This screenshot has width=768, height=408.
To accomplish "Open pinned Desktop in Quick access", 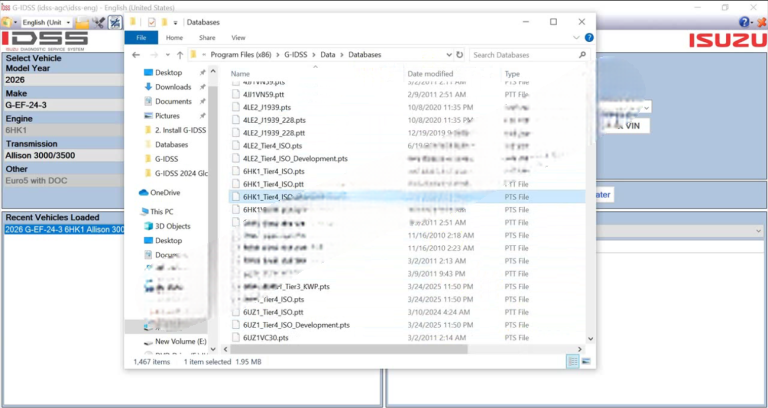I will [x=168, y=72].
